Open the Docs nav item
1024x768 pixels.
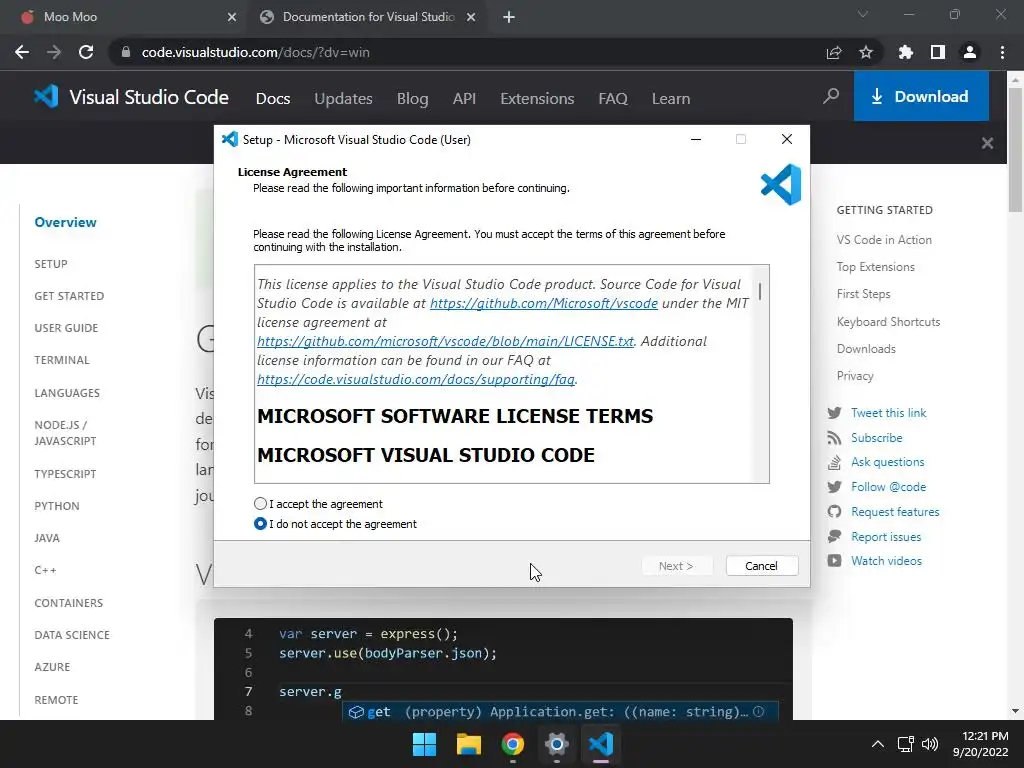(273, 99)
